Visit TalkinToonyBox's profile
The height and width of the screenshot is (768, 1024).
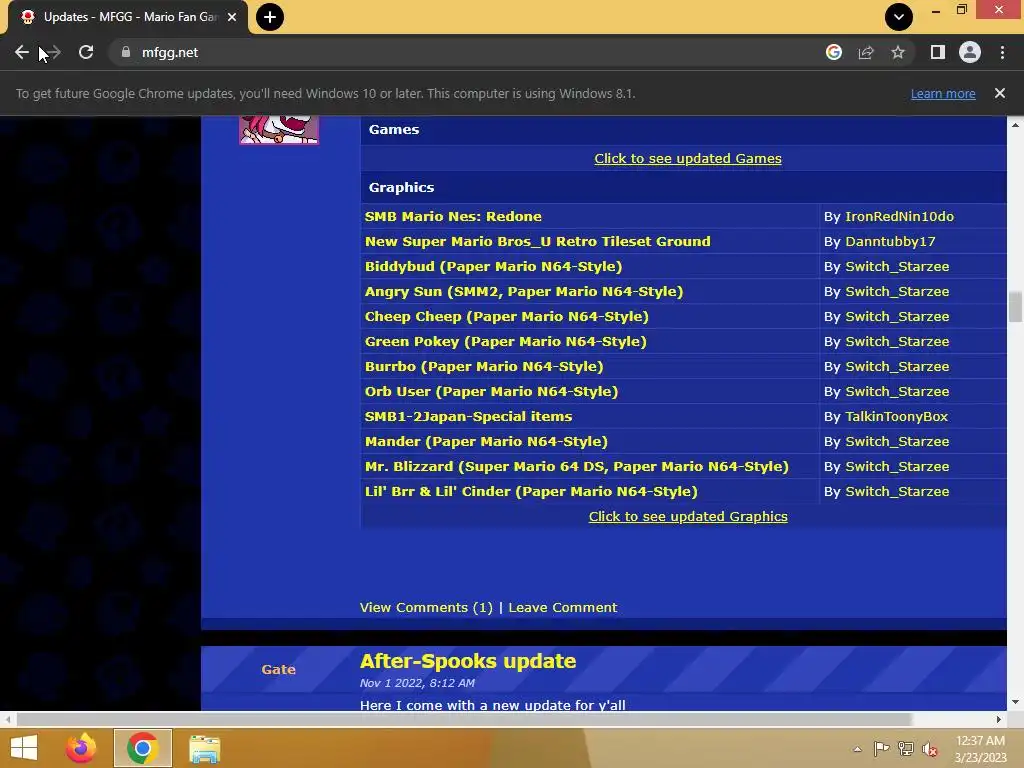coord(896,417)
